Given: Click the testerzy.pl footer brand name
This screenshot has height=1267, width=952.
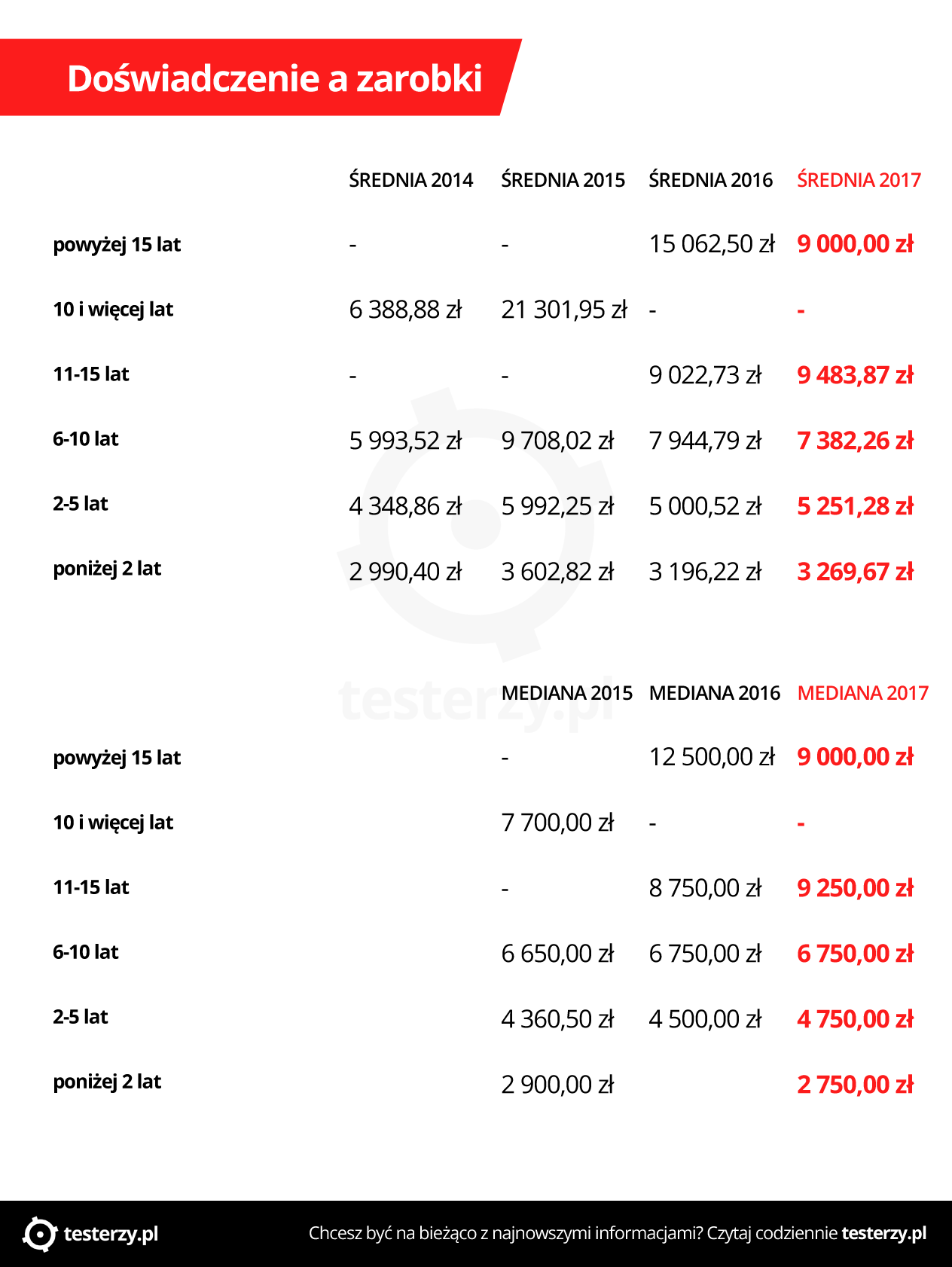Looking at the screenshot, I should coord(111,1234).
